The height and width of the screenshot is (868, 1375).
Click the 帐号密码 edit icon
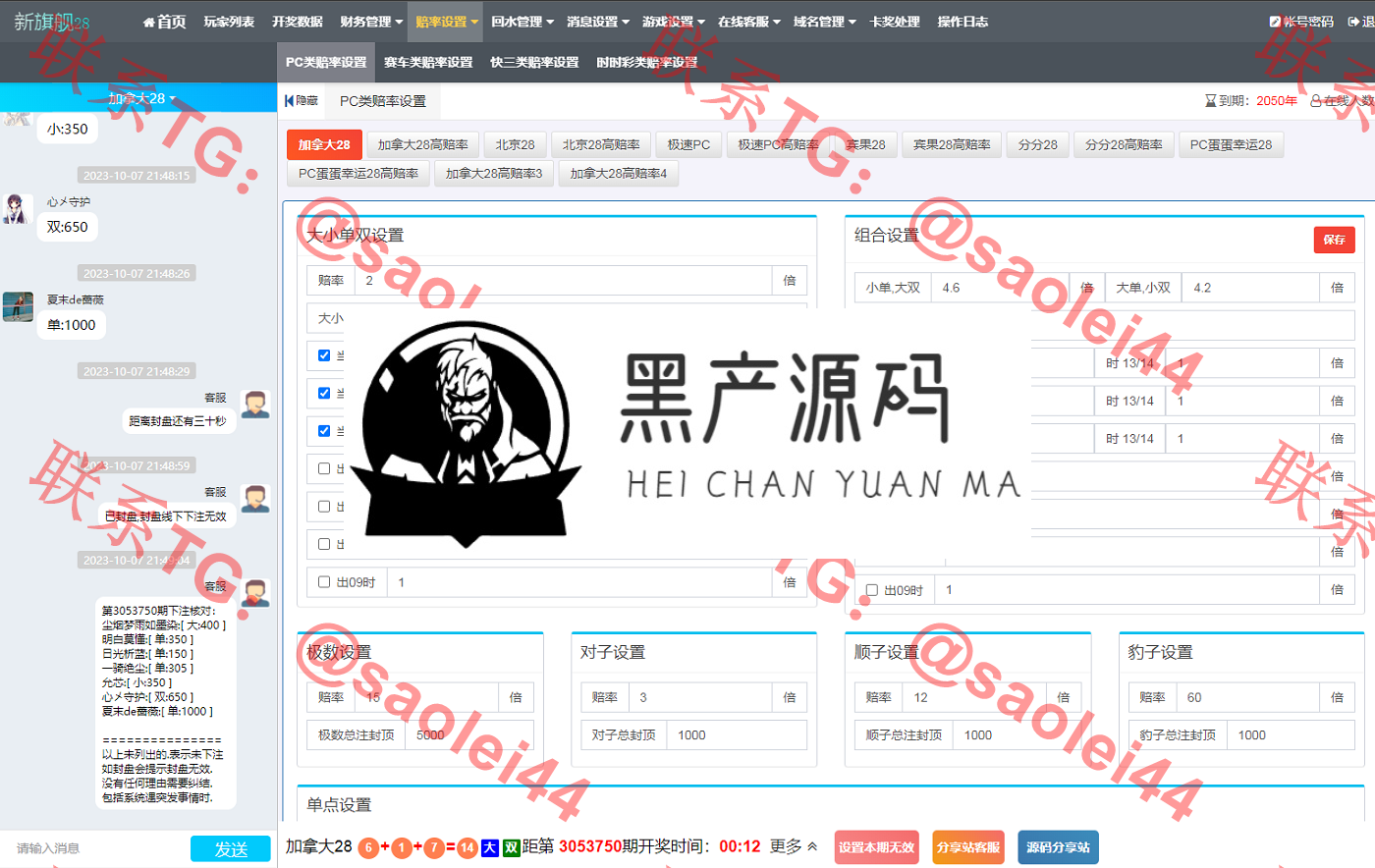1274,22
